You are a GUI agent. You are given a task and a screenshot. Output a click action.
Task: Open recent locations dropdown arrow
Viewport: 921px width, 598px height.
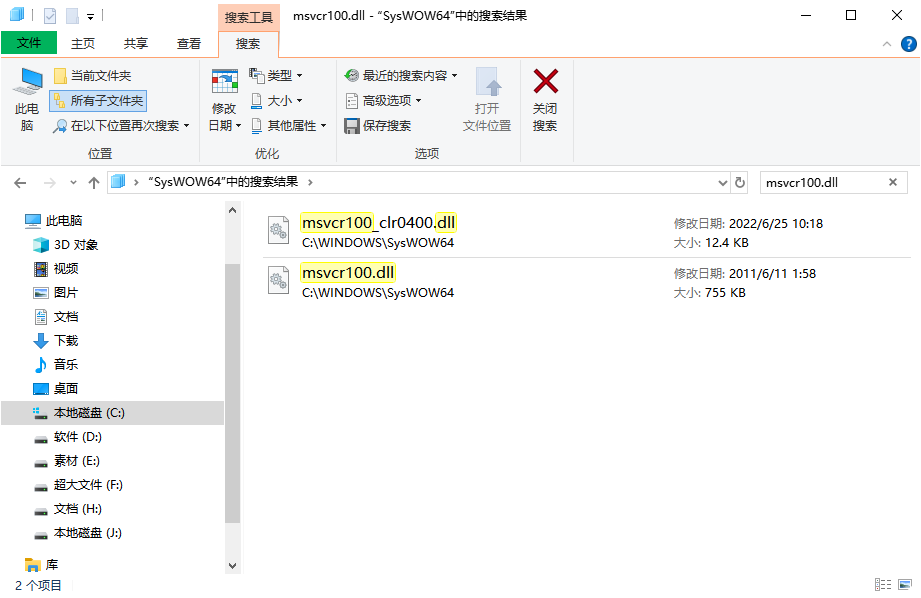tap(73, 183)
